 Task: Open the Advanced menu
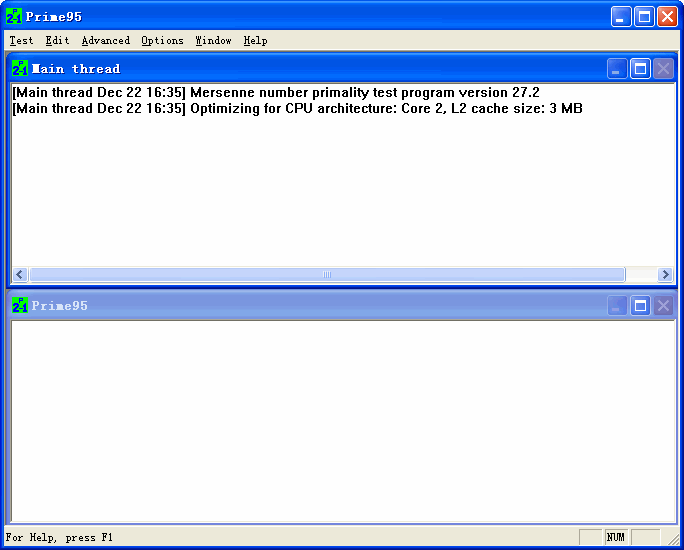coord(105,41)
